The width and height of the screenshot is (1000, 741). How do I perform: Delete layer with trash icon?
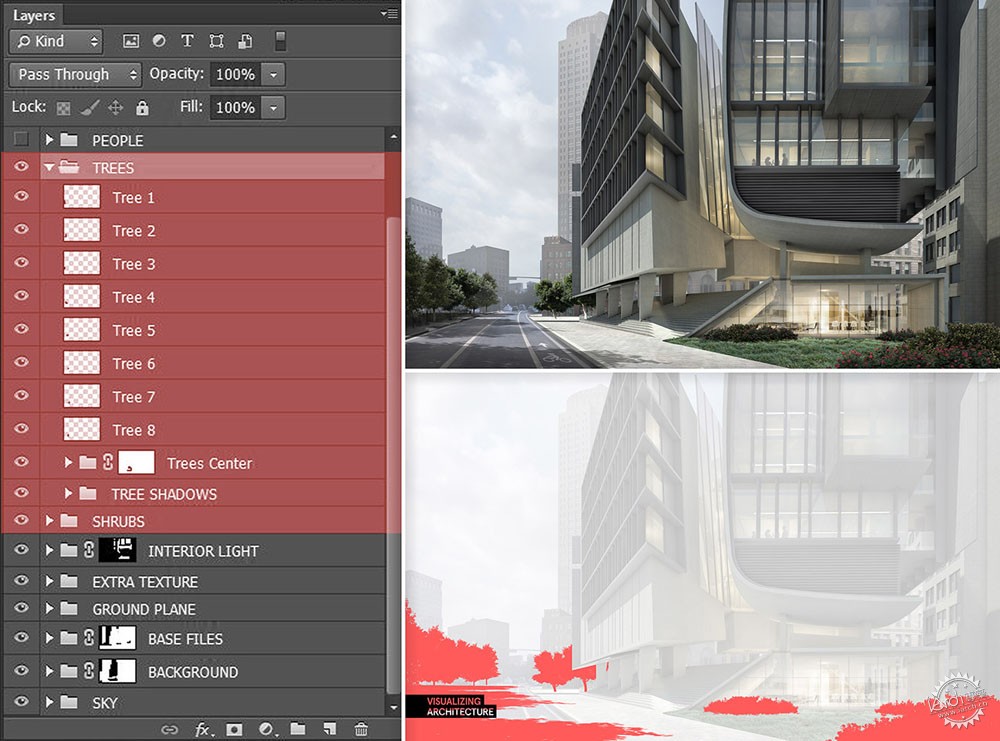pyautogui.click(x=361, y=729)
